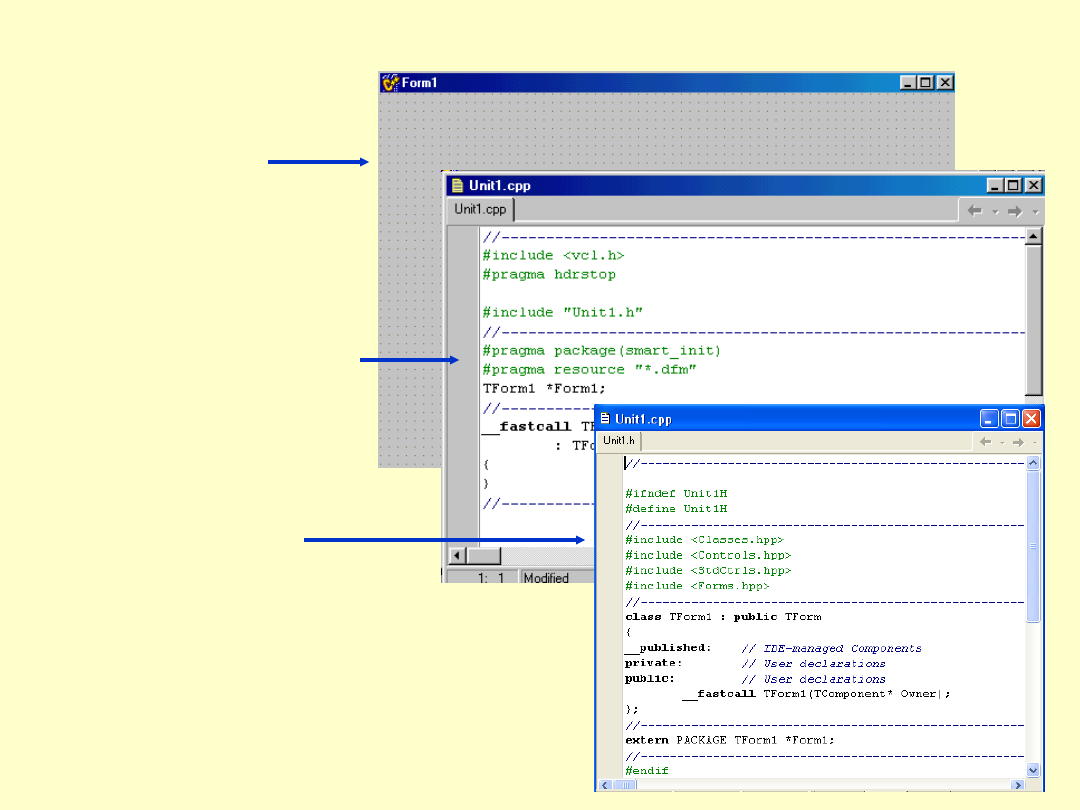Viewport: 1080px width, 810px height.
Task: Click the '#include <Classes.hpp>' line
Action: click(704, 540)
